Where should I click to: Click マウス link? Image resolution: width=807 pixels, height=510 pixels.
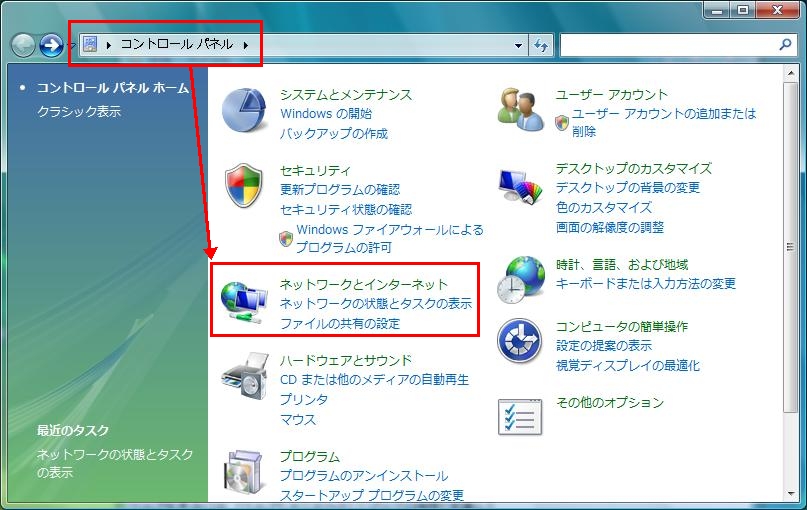tap(297, 419)
